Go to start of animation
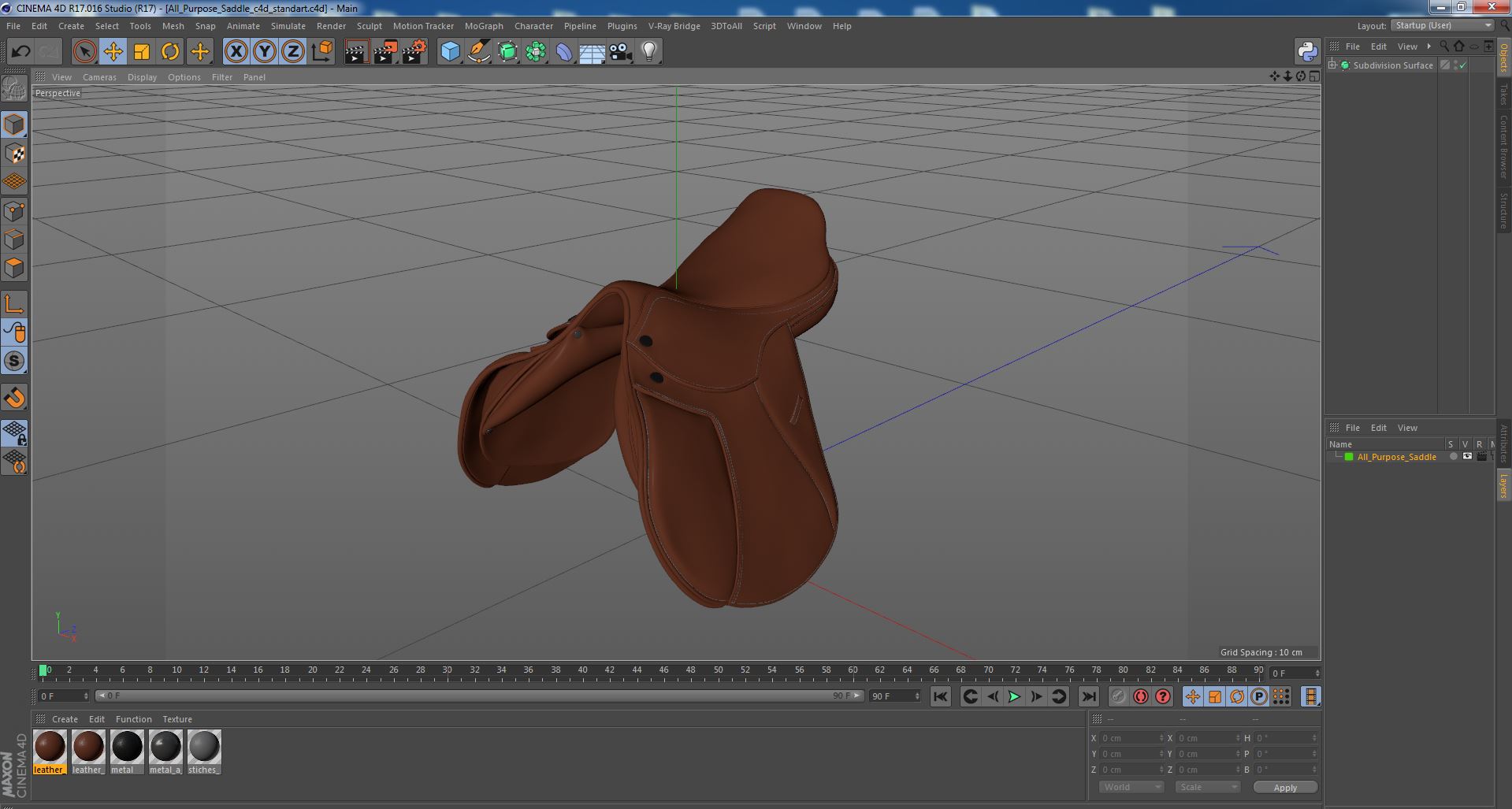The image size is (1512, 809). coord(940,696)
